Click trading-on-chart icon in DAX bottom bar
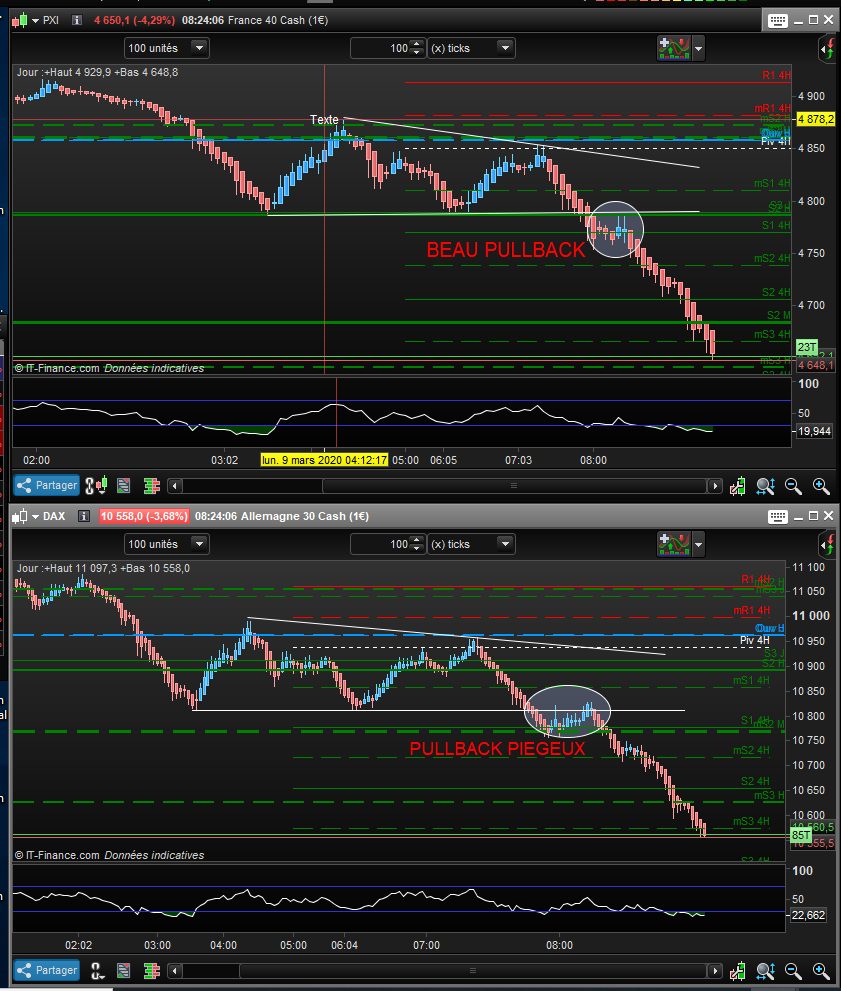The image size is (841, 991). point(737,971)
